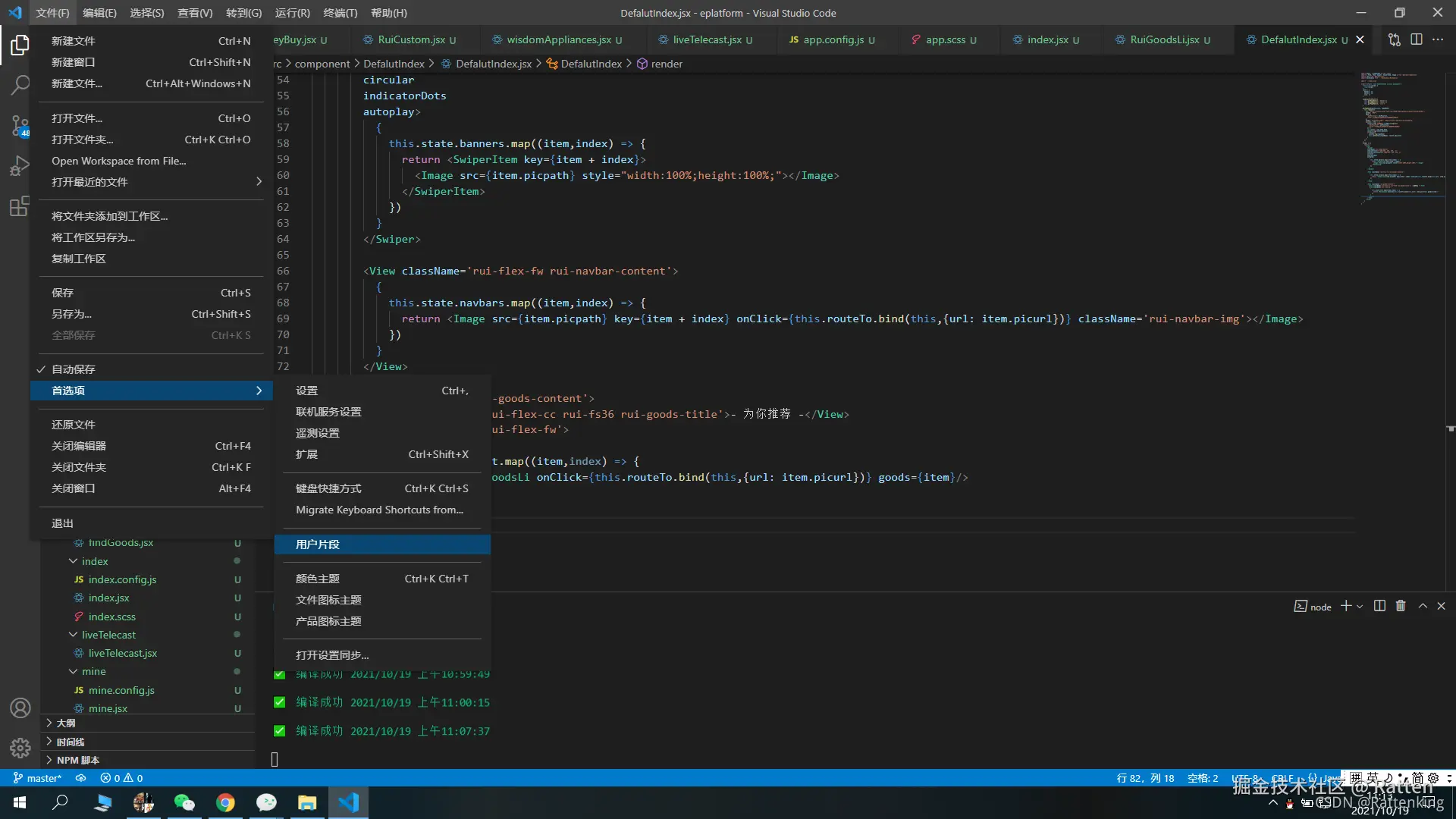
Task: Toggle the 自动保存 auto save option
Action: tap(74, 369)
